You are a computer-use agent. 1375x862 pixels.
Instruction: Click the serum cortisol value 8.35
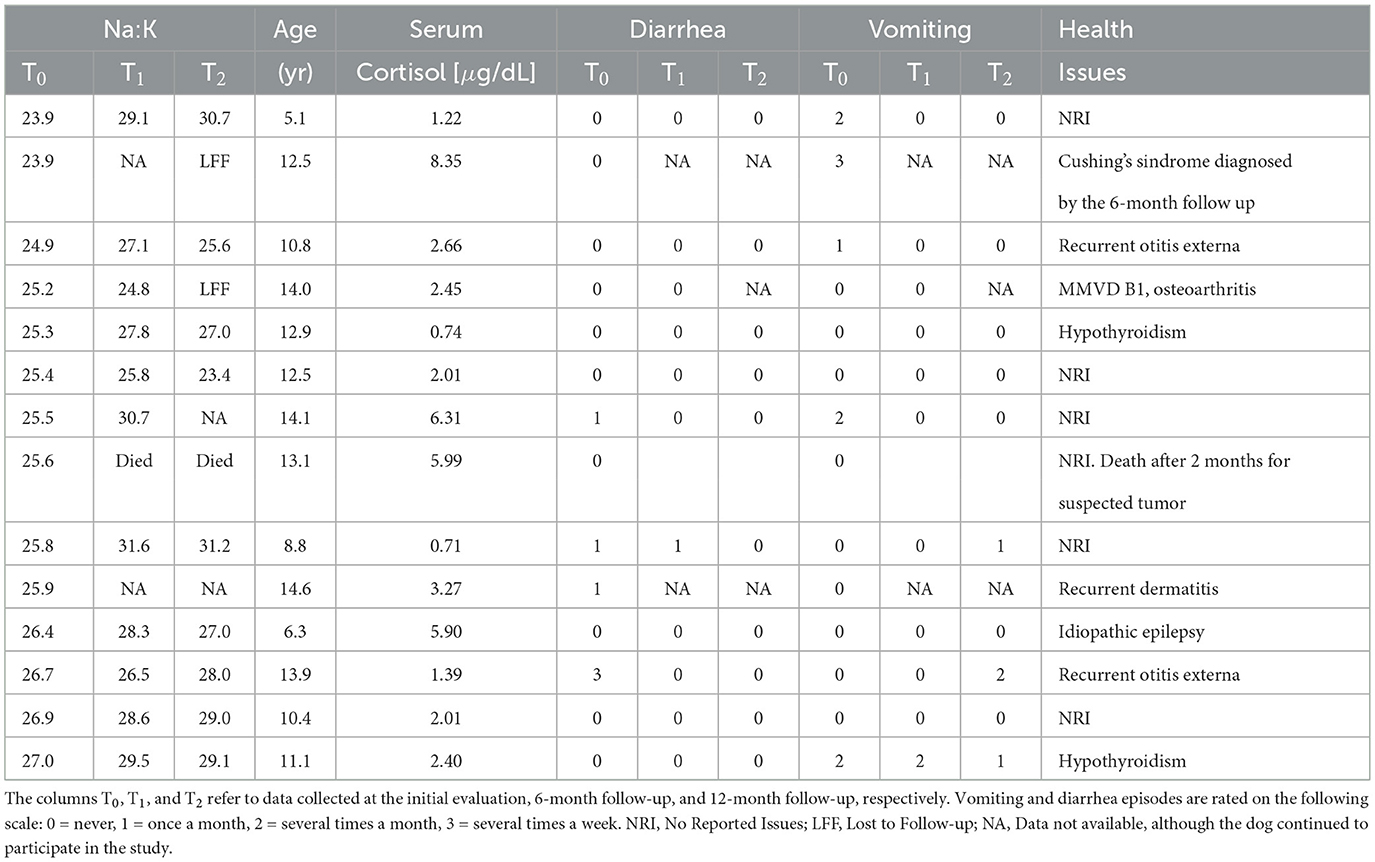pyautogui.click(x=446, y=160)
